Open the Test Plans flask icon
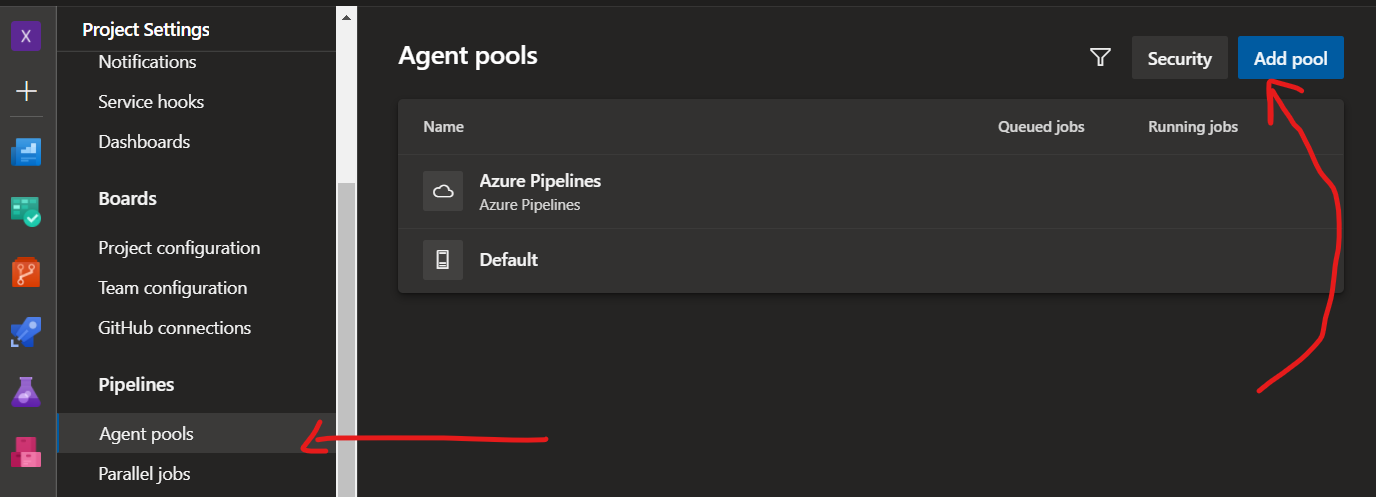 (26, 392)
